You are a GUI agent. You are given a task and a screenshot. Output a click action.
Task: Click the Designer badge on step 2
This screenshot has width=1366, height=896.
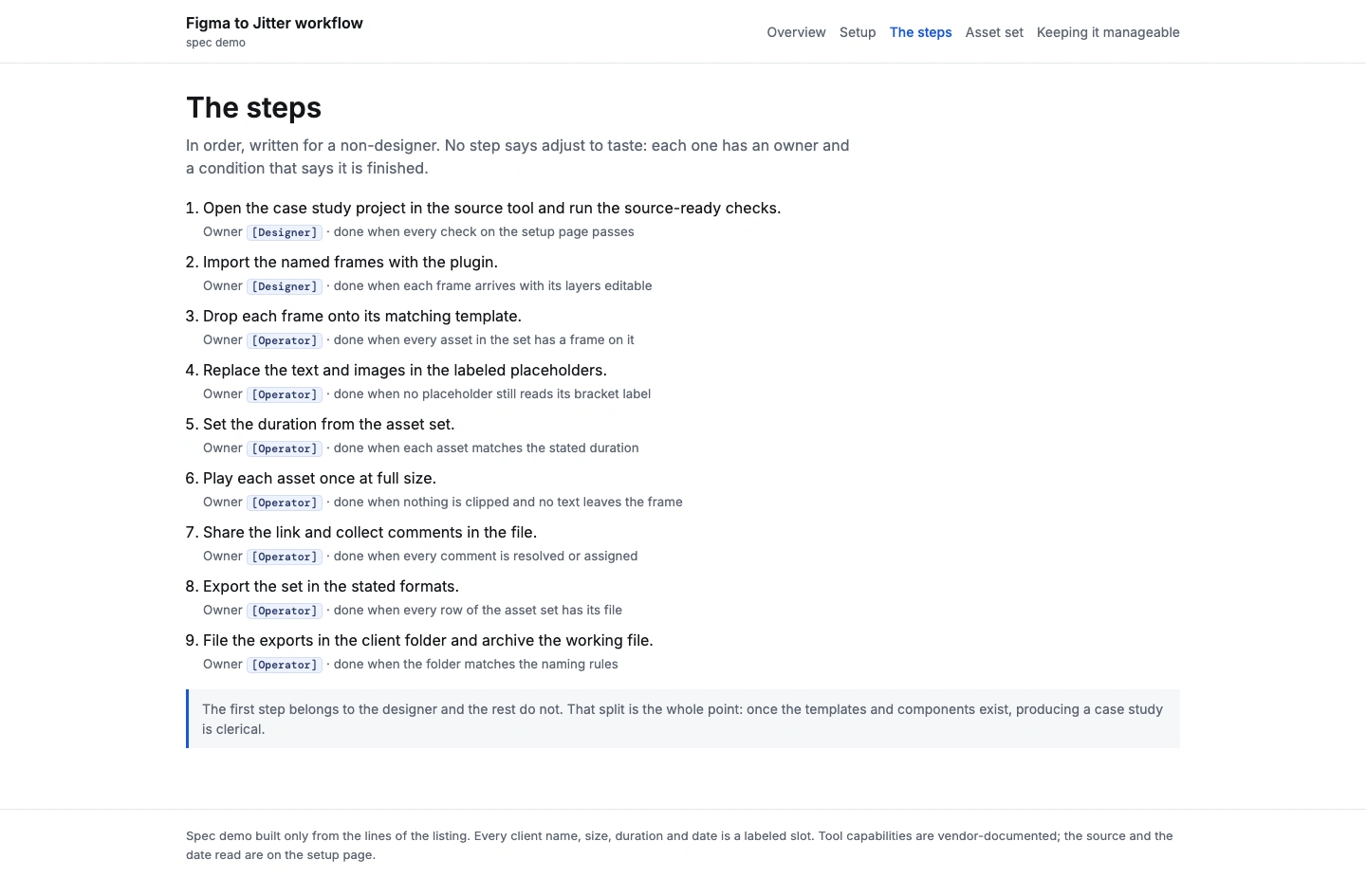click(285, 286)
